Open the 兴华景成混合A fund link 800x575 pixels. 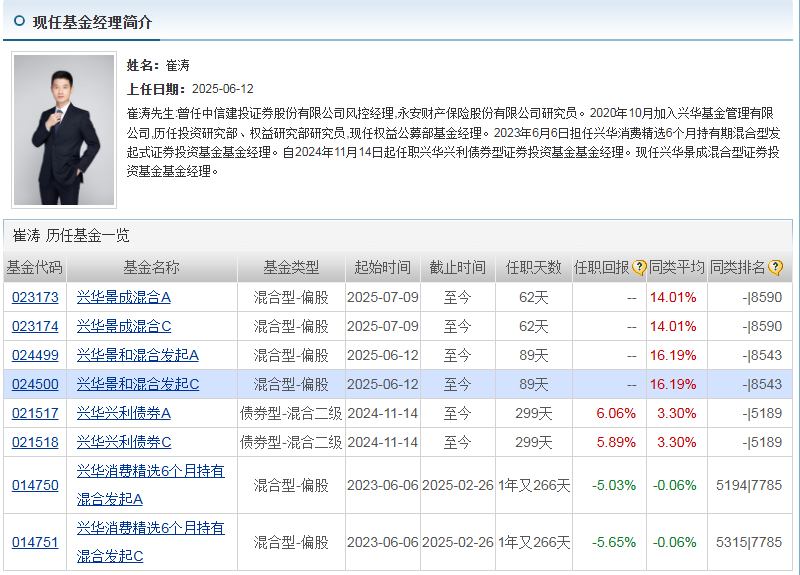123,297
